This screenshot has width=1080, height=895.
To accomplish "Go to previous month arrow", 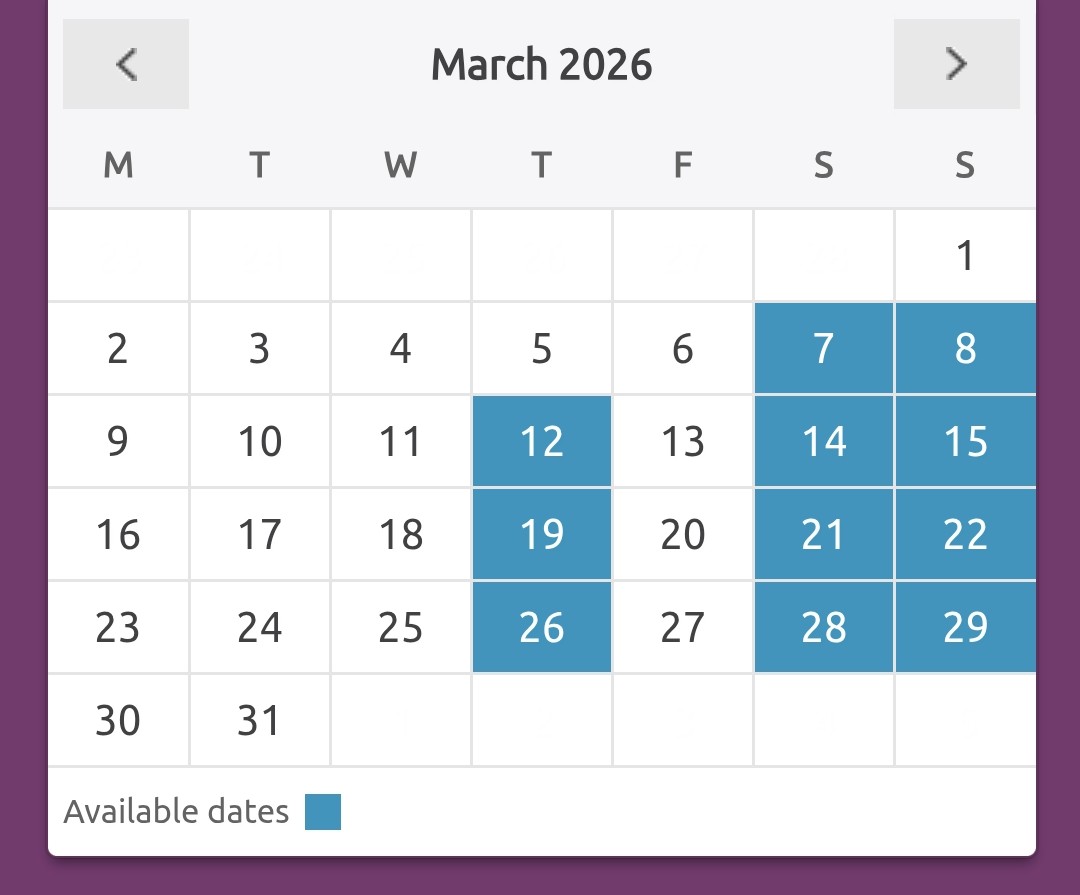I will pyautogui.click(x=126, y=64).
